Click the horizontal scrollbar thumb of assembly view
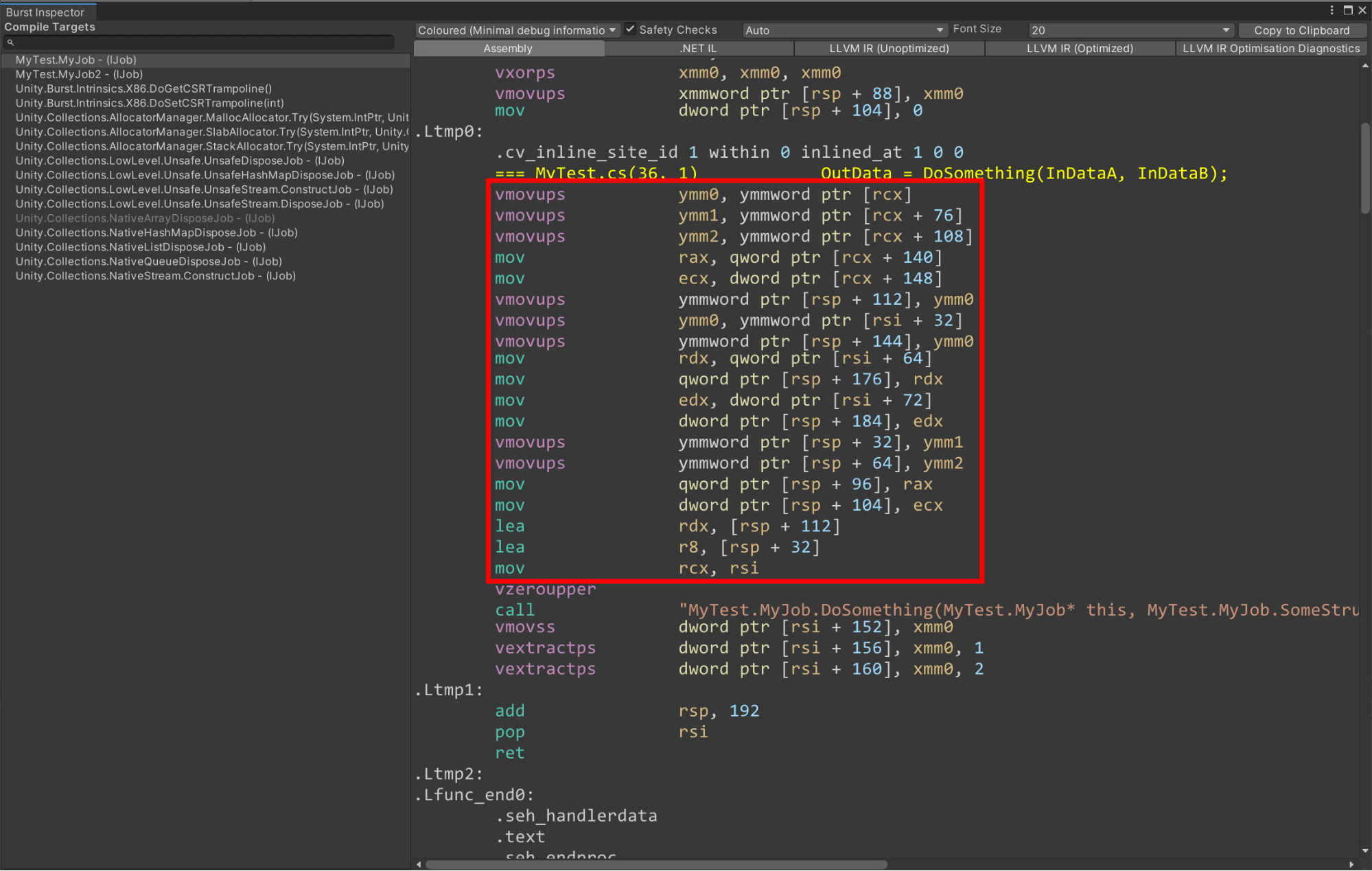 click(657, 865)
